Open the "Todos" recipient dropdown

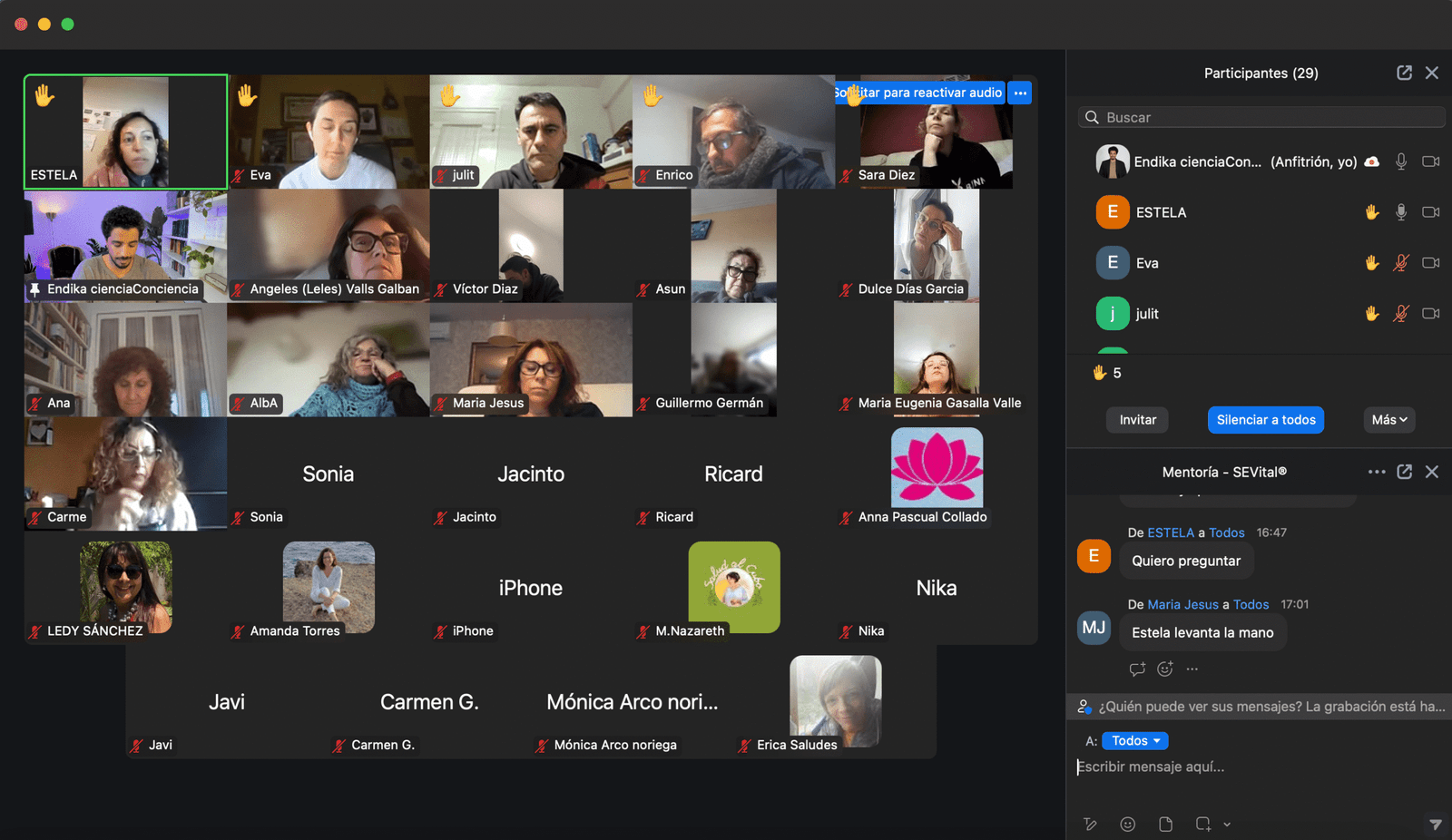coord(1135,741)
